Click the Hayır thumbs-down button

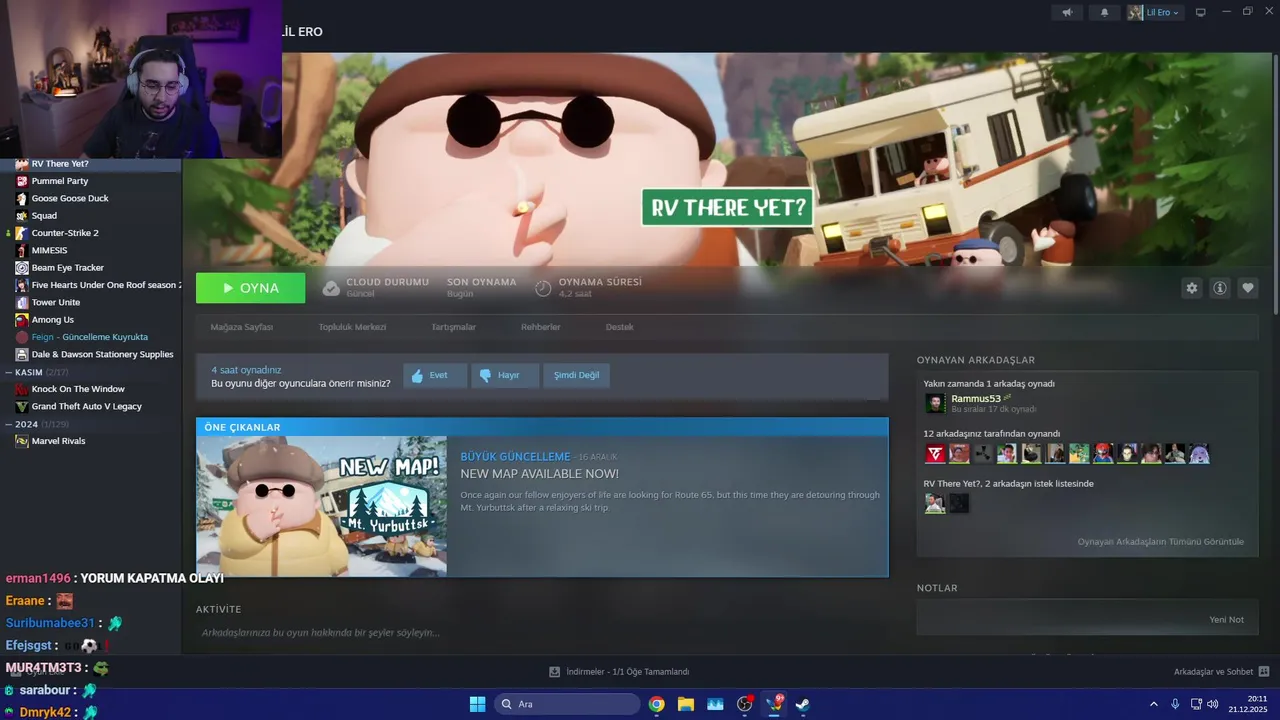point(505,375)
